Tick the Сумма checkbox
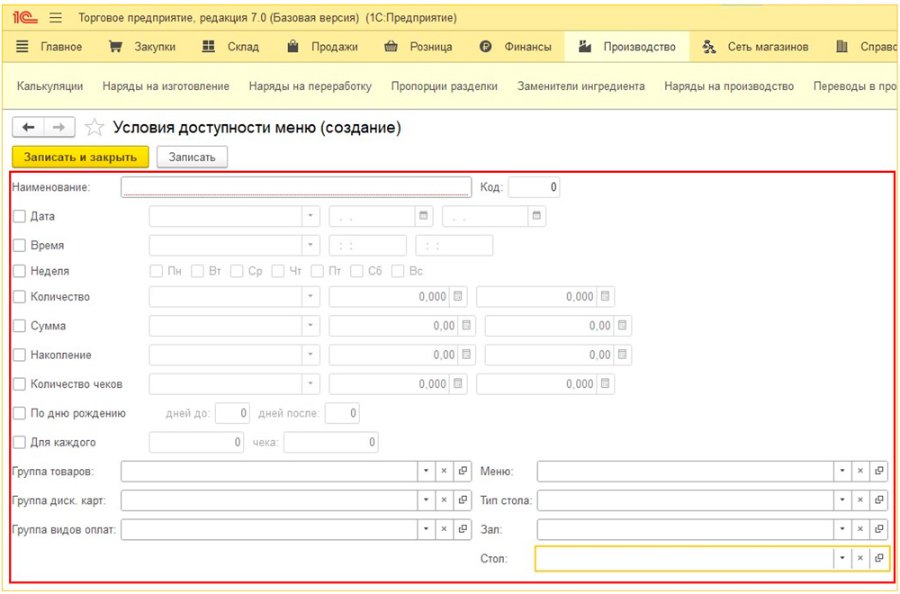 [20, 325]
